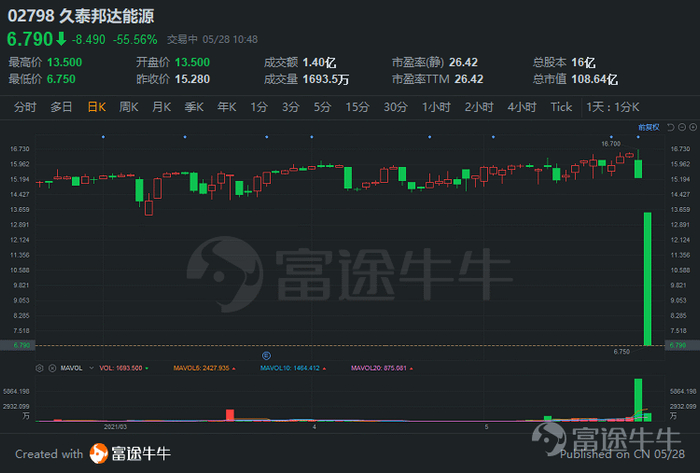
Task: Click the stock title 02798 久泰邦达能源
Action: pyautogui.click(x=81, y=16)
